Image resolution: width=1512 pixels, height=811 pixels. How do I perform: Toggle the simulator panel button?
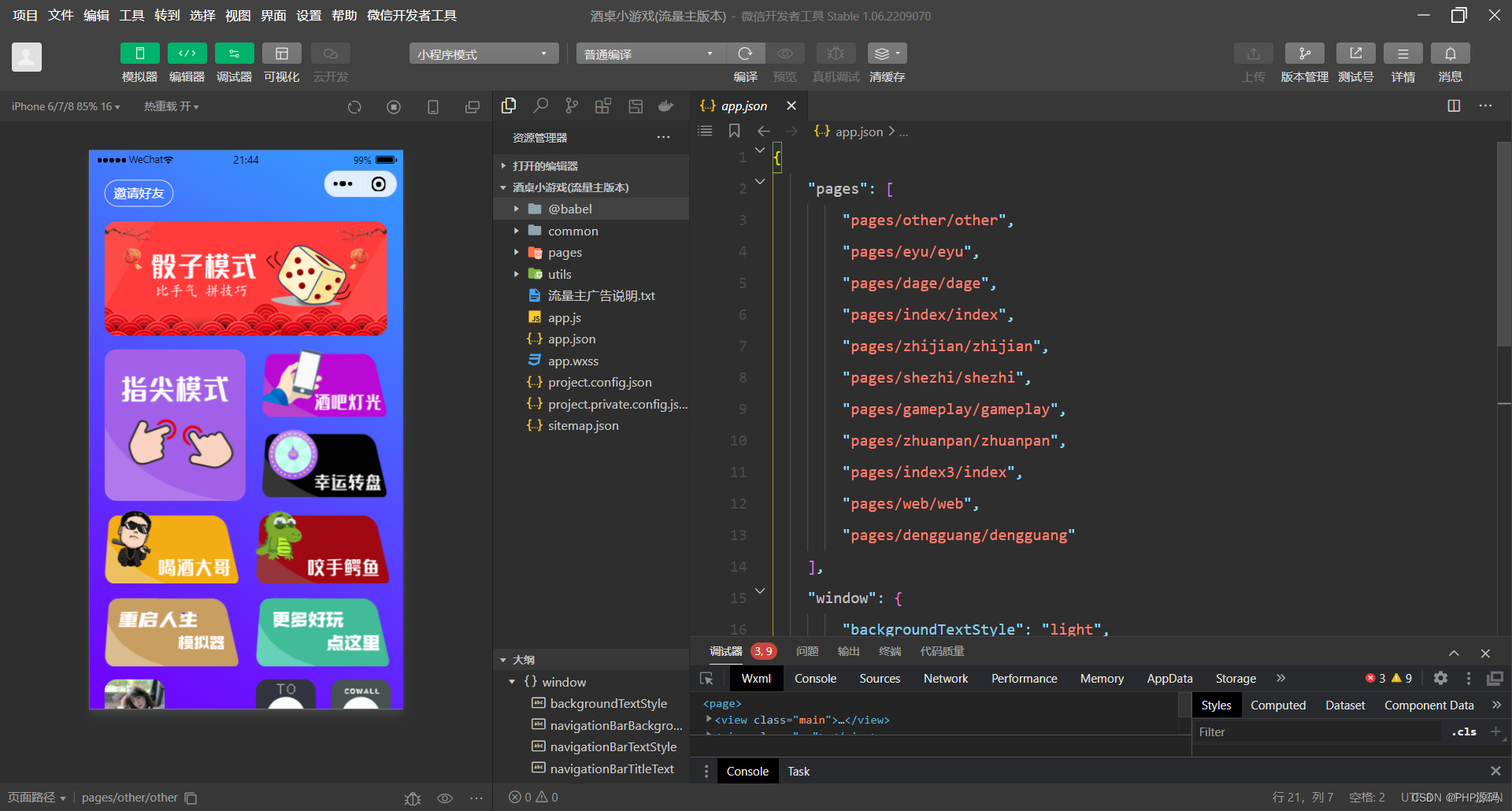point(140,54)
